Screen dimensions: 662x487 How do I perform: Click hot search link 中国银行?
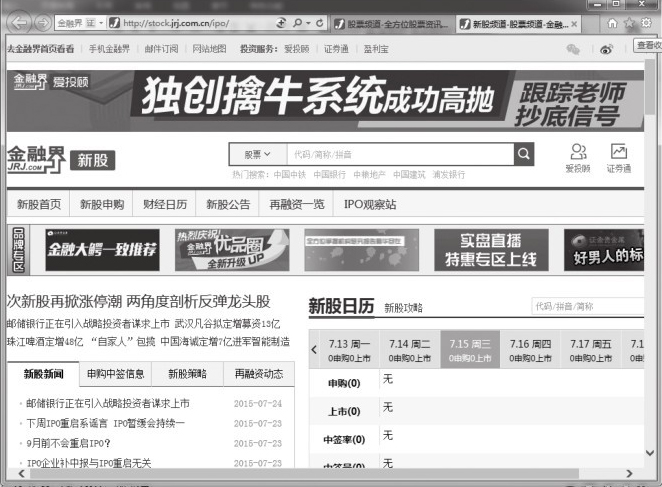[x=329, y=174]
